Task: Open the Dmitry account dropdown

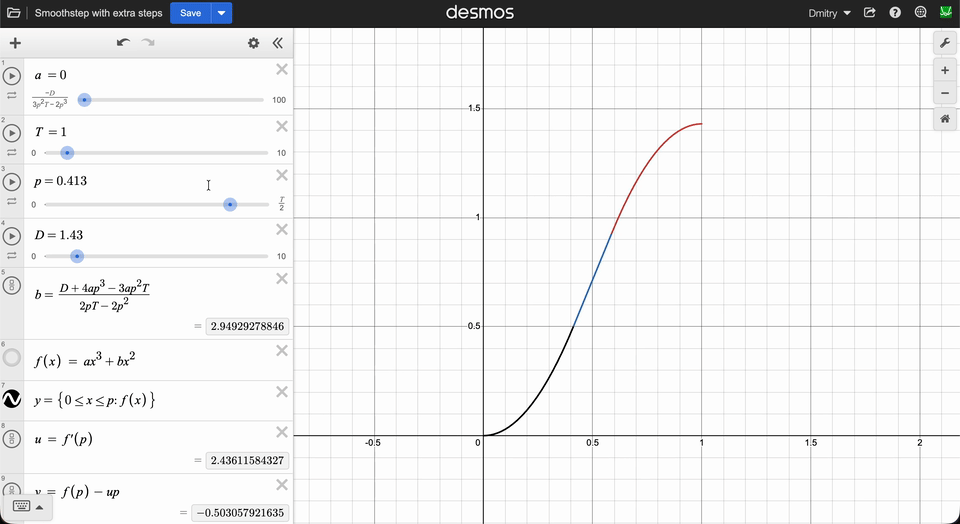Action: tap(829, 13)
